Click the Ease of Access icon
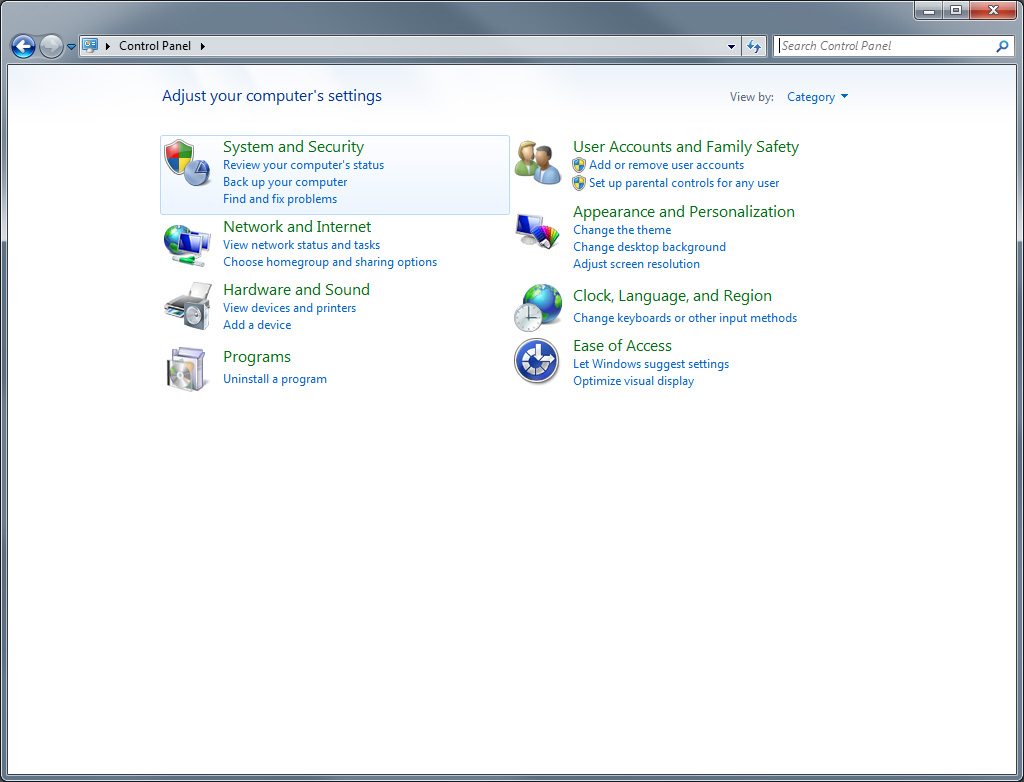The height and width of the screenshot is (782, 1024). 536,361
